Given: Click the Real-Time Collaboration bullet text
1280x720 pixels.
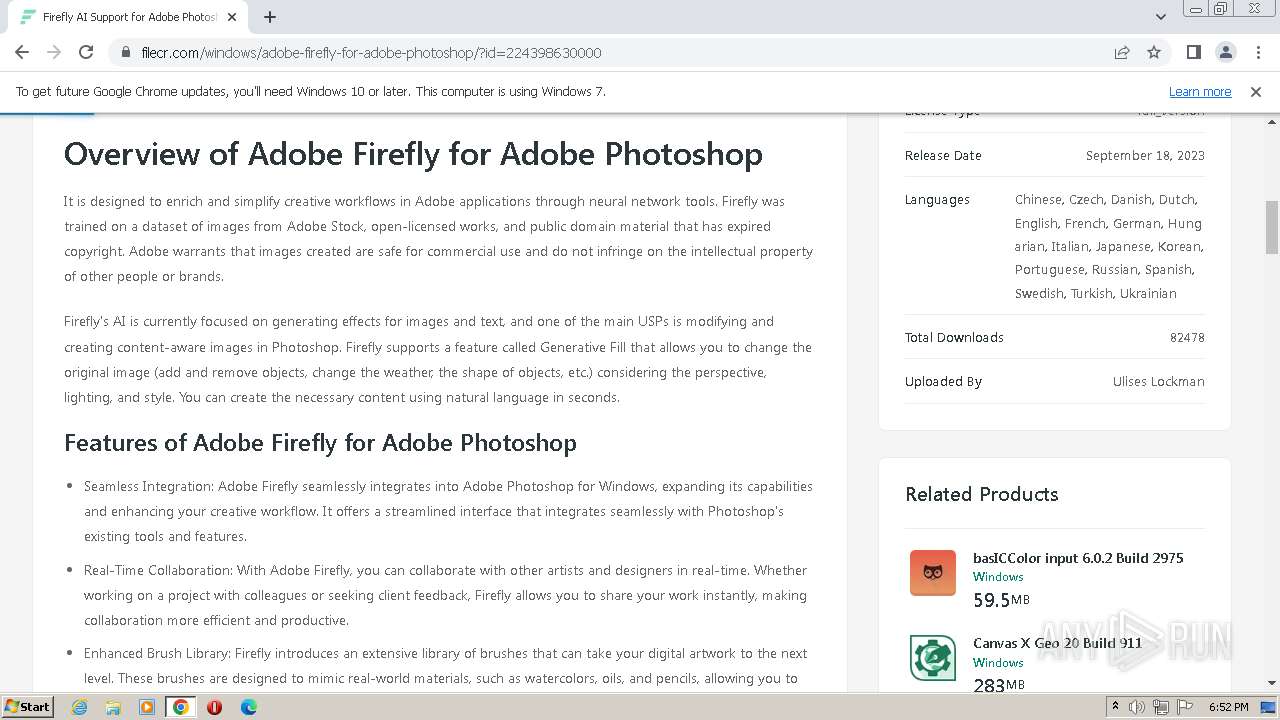Looking at the screenshot, I should (x=446, y=595).
